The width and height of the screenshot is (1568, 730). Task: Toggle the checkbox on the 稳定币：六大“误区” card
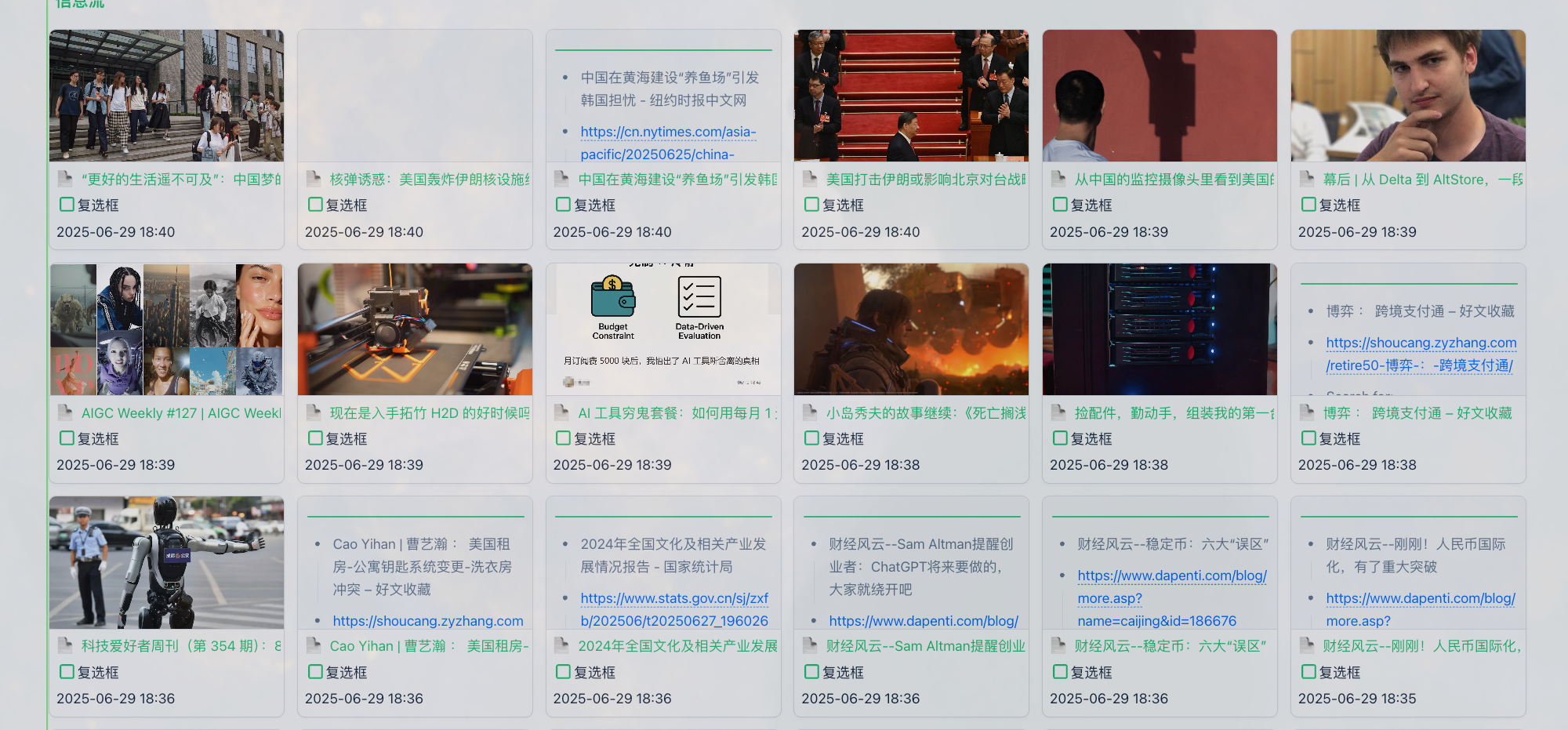tap(1060, 672)
